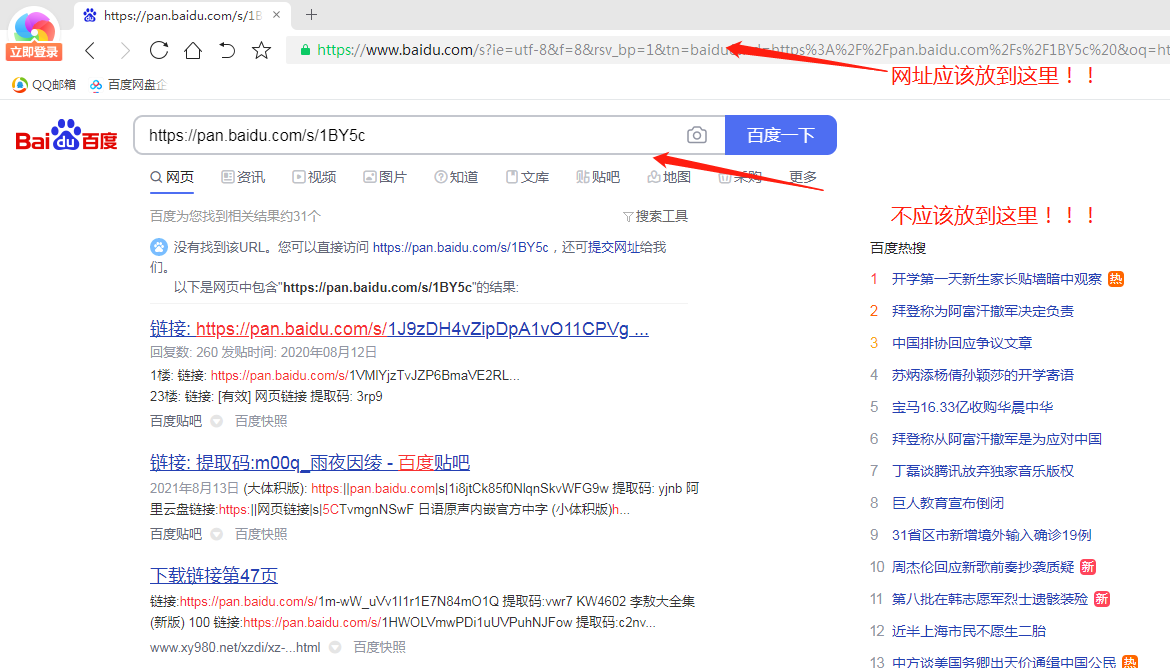Click the 百度一下 search button
This screenshot has width=1170, height=668.
780,135
